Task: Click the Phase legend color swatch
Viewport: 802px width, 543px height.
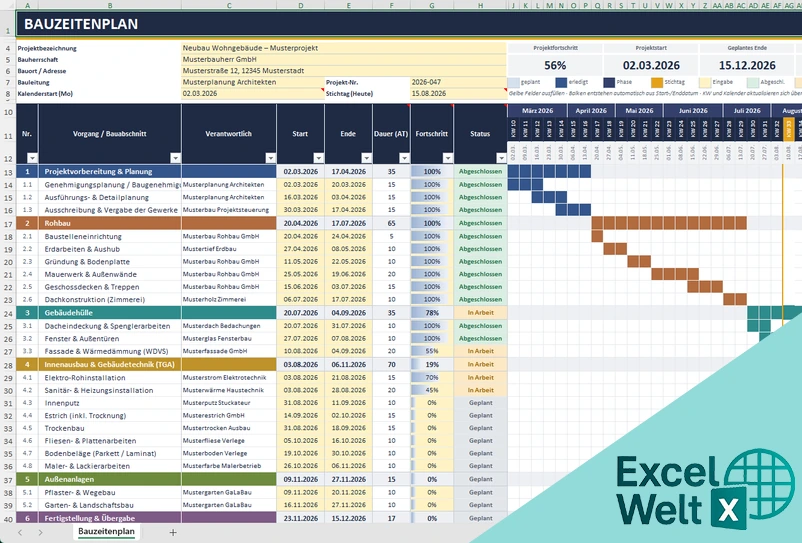Action: point(609,82)
